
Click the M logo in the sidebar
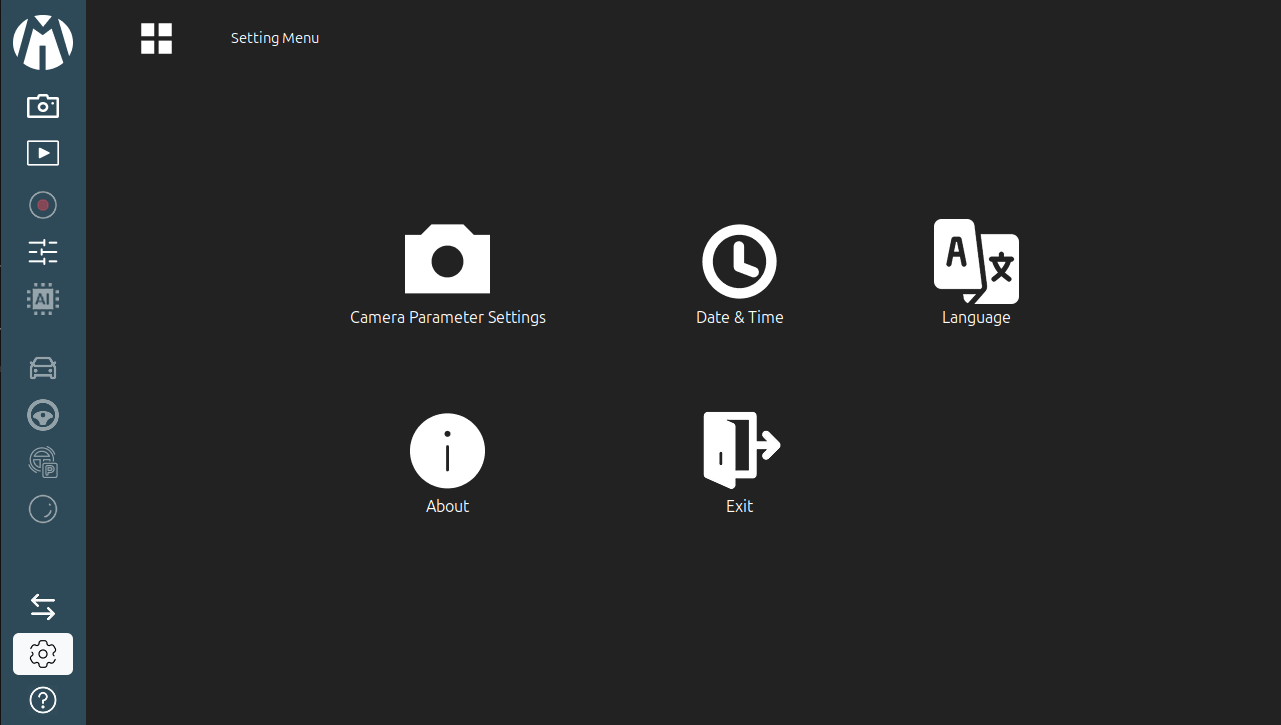pyautogui.click(x=43, y=43)
